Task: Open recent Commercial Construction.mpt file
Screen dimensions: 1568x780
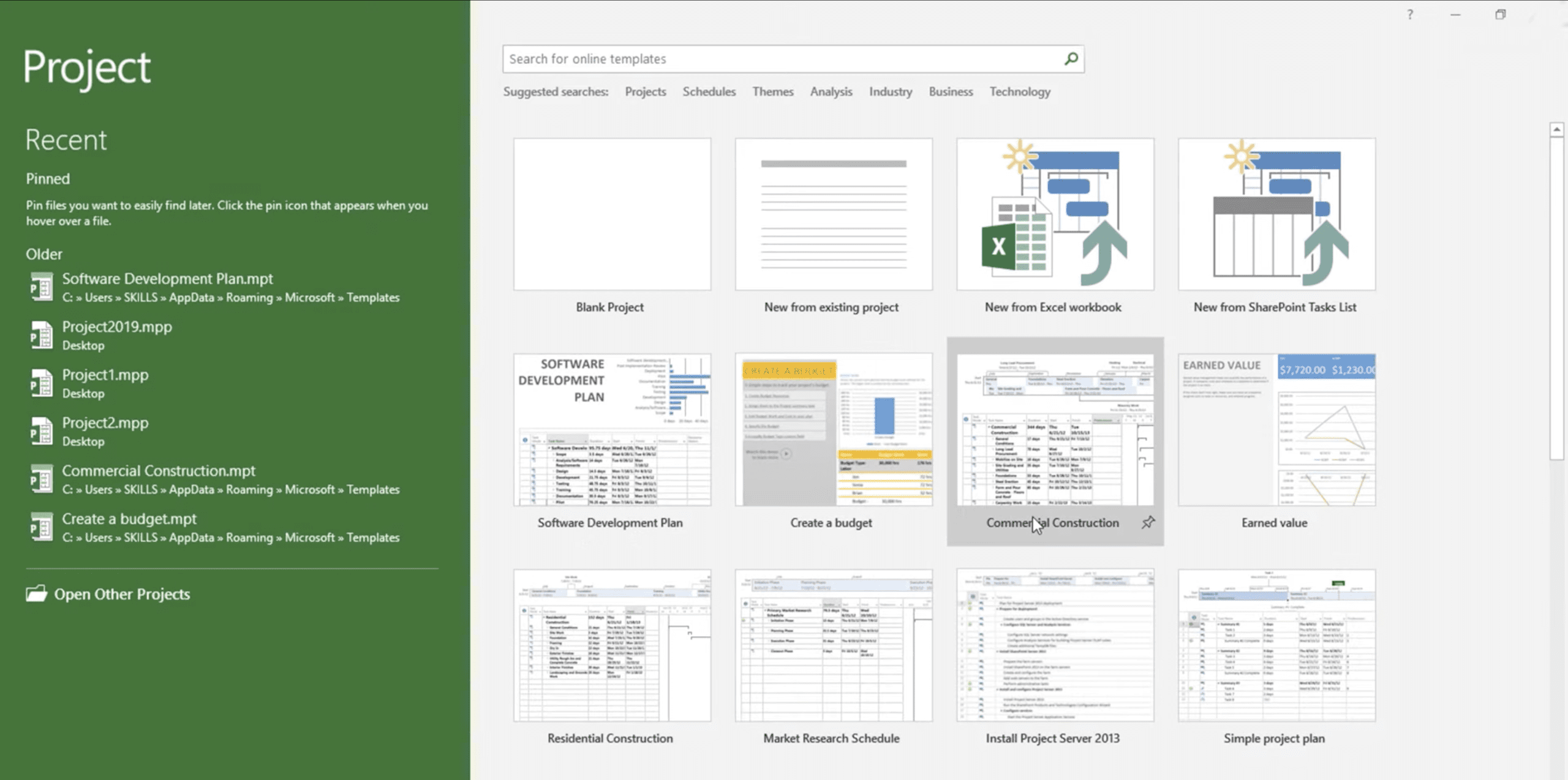Action: tap(158, 471)
